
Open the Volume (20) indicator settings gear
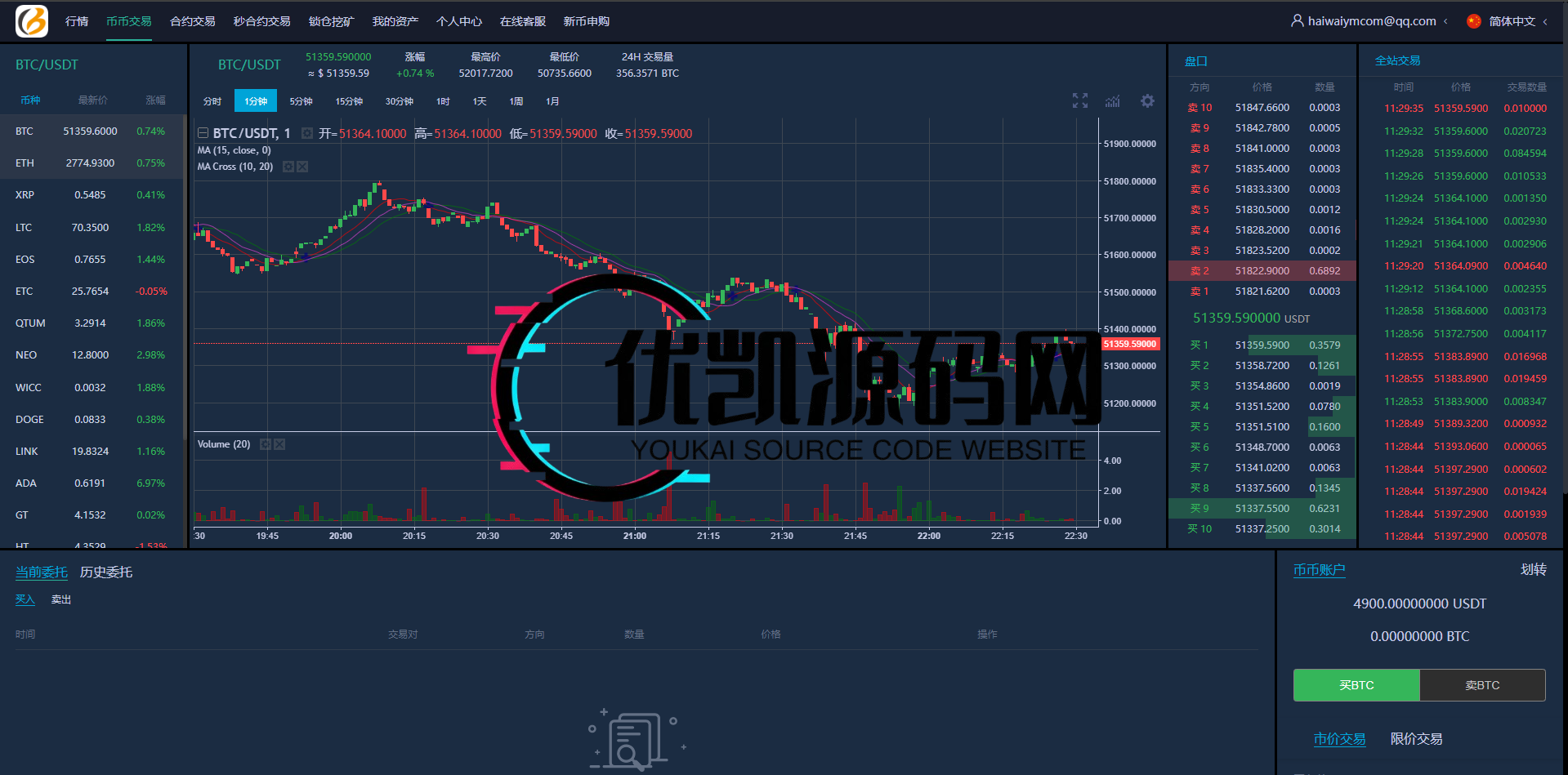[264, 444]
